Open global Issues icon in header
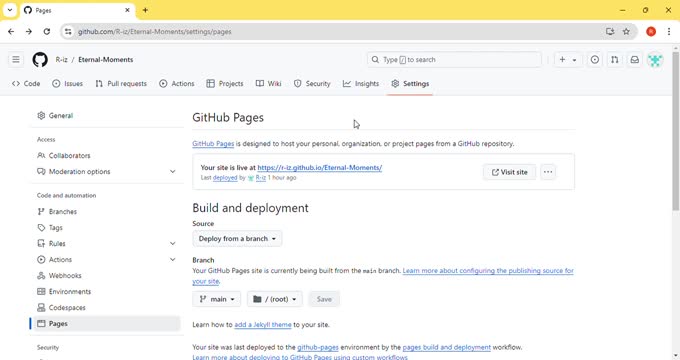The height and width of the screenshot is (360, 680). tap(595, 59)
